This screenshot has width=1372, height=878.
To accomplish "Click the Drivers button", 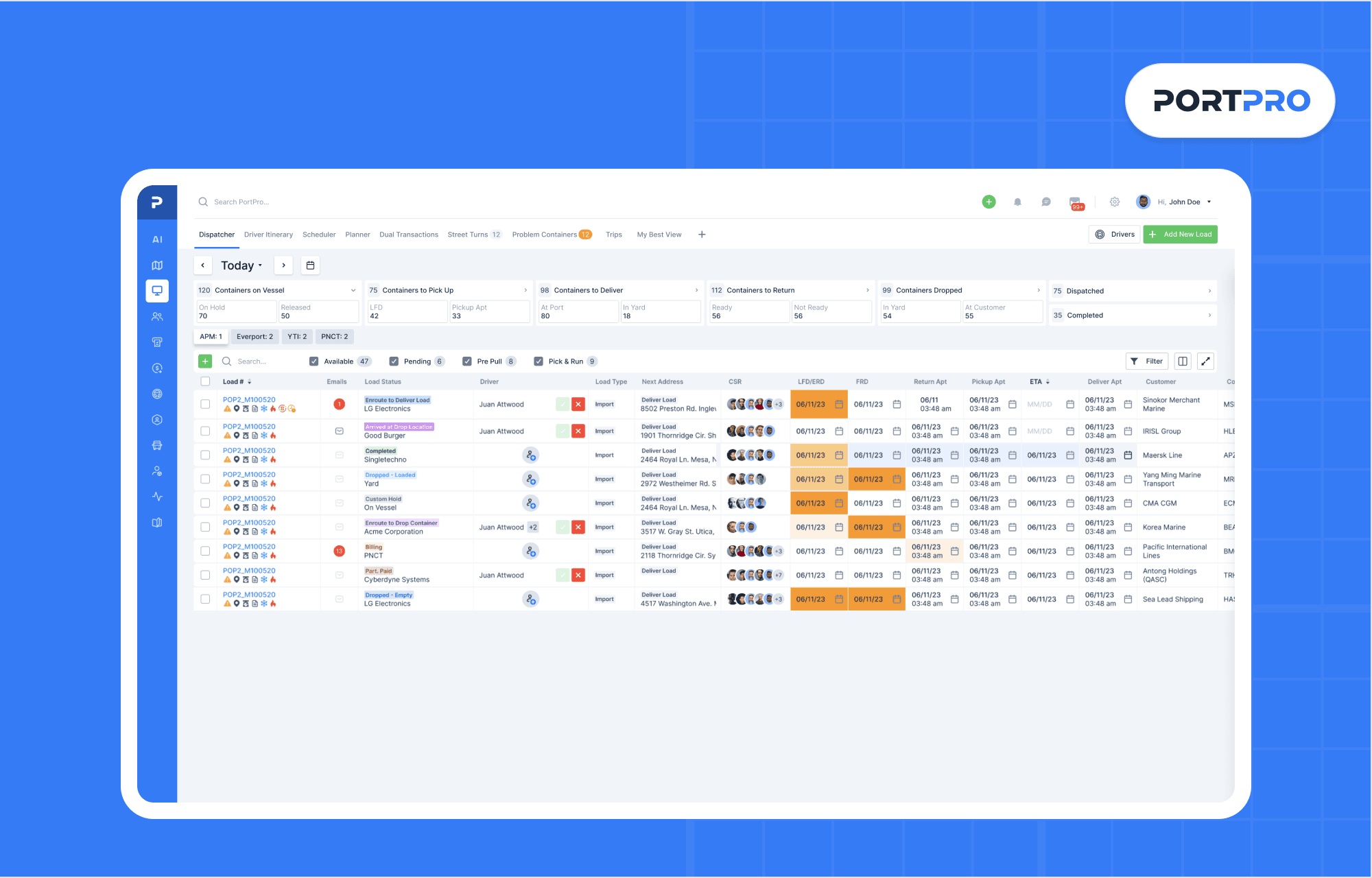I will click(1114, 235).
